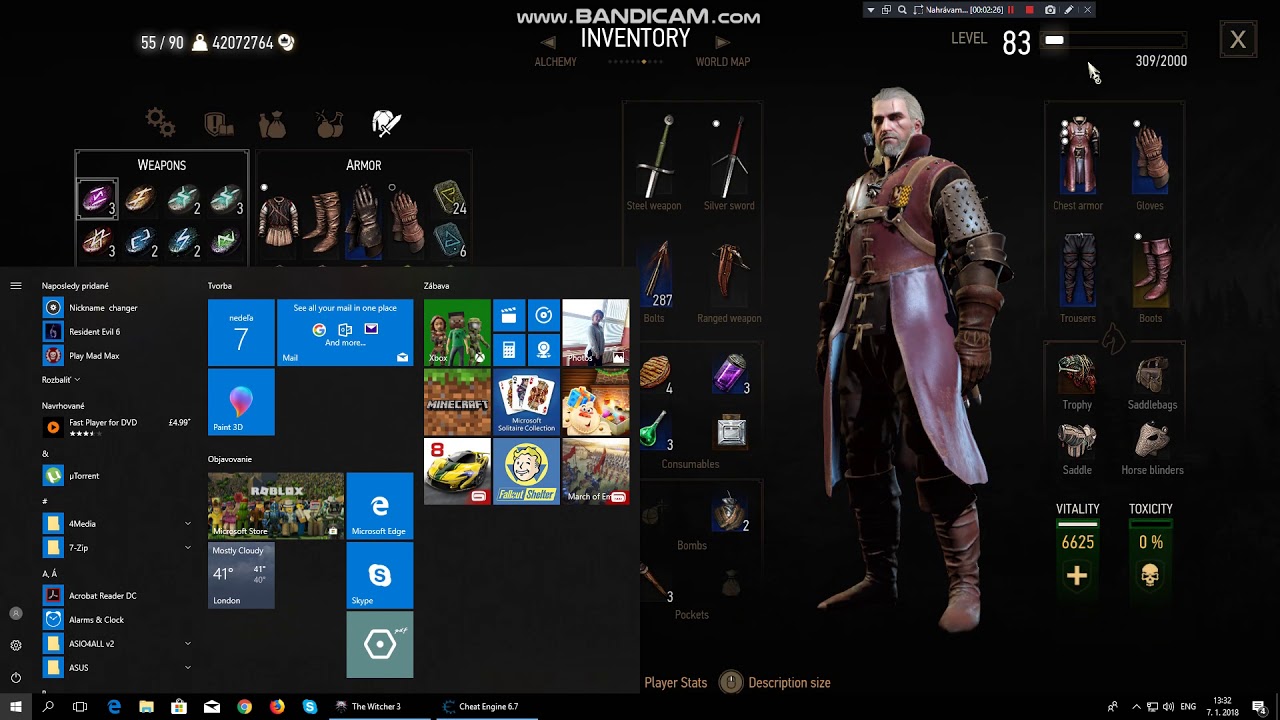Screen dimensions: 1280x720
Task: Select the Trophy horse slot
Action: [1077, 372]
